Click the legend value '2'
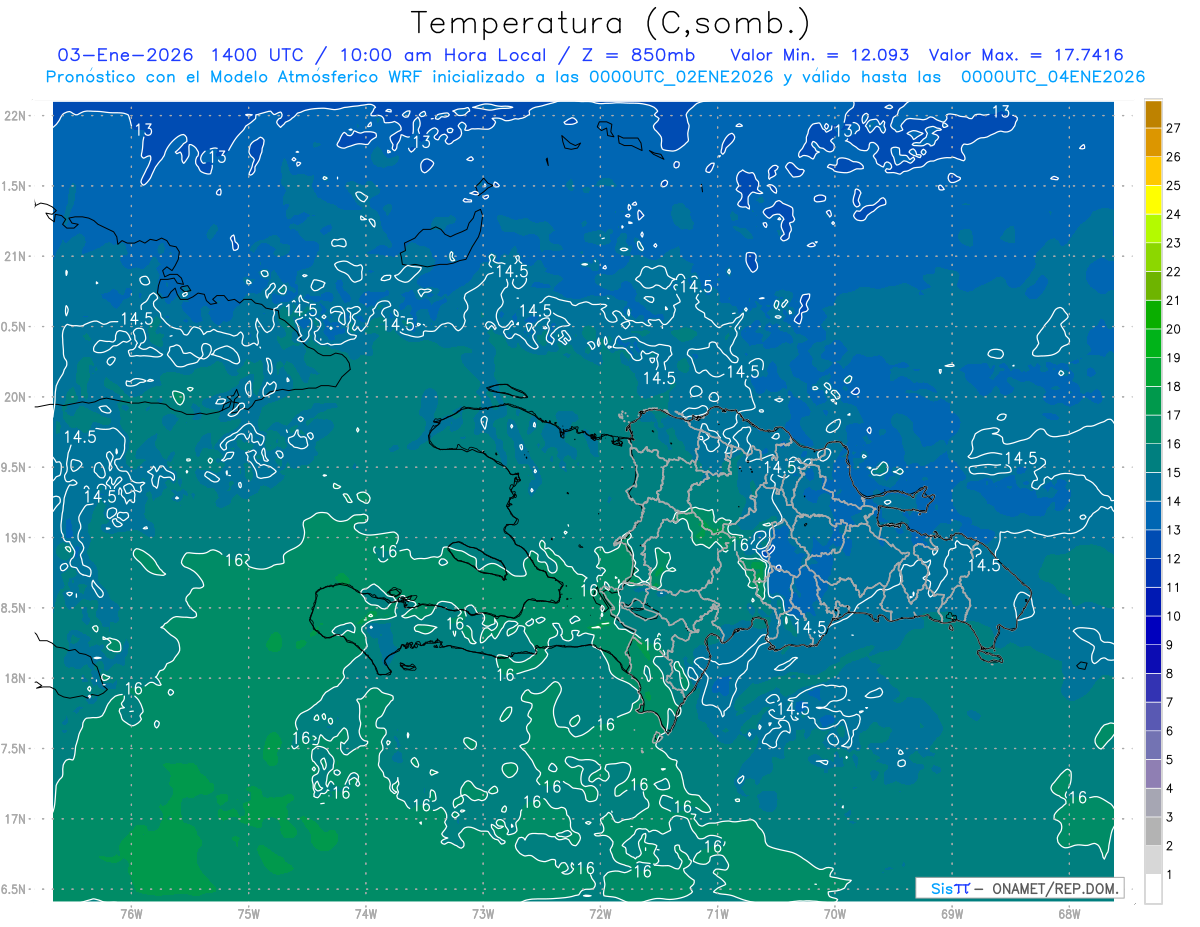 coord(1169,846)
